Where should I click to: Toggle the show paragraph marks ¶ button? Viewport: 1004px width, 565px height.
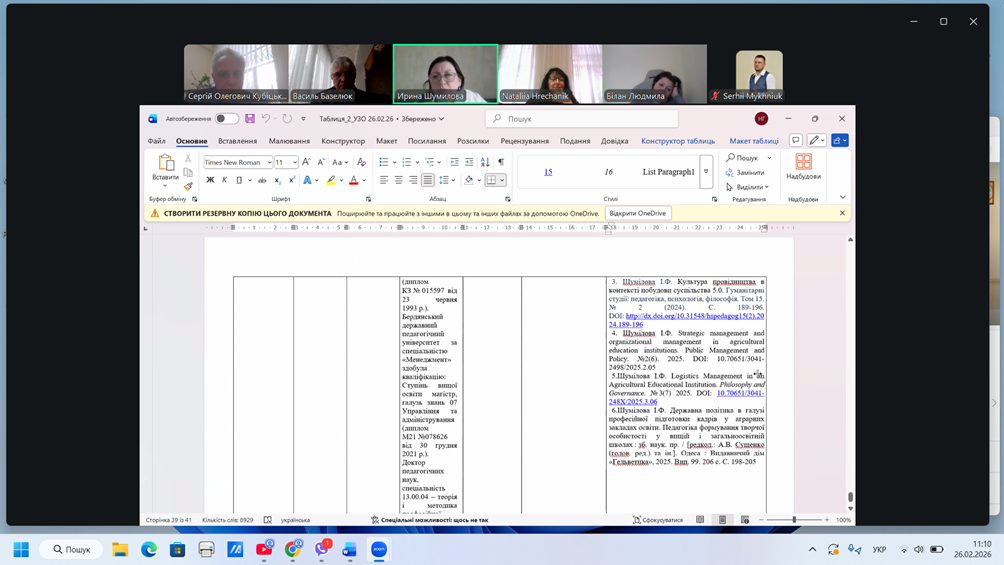[501, 162]
